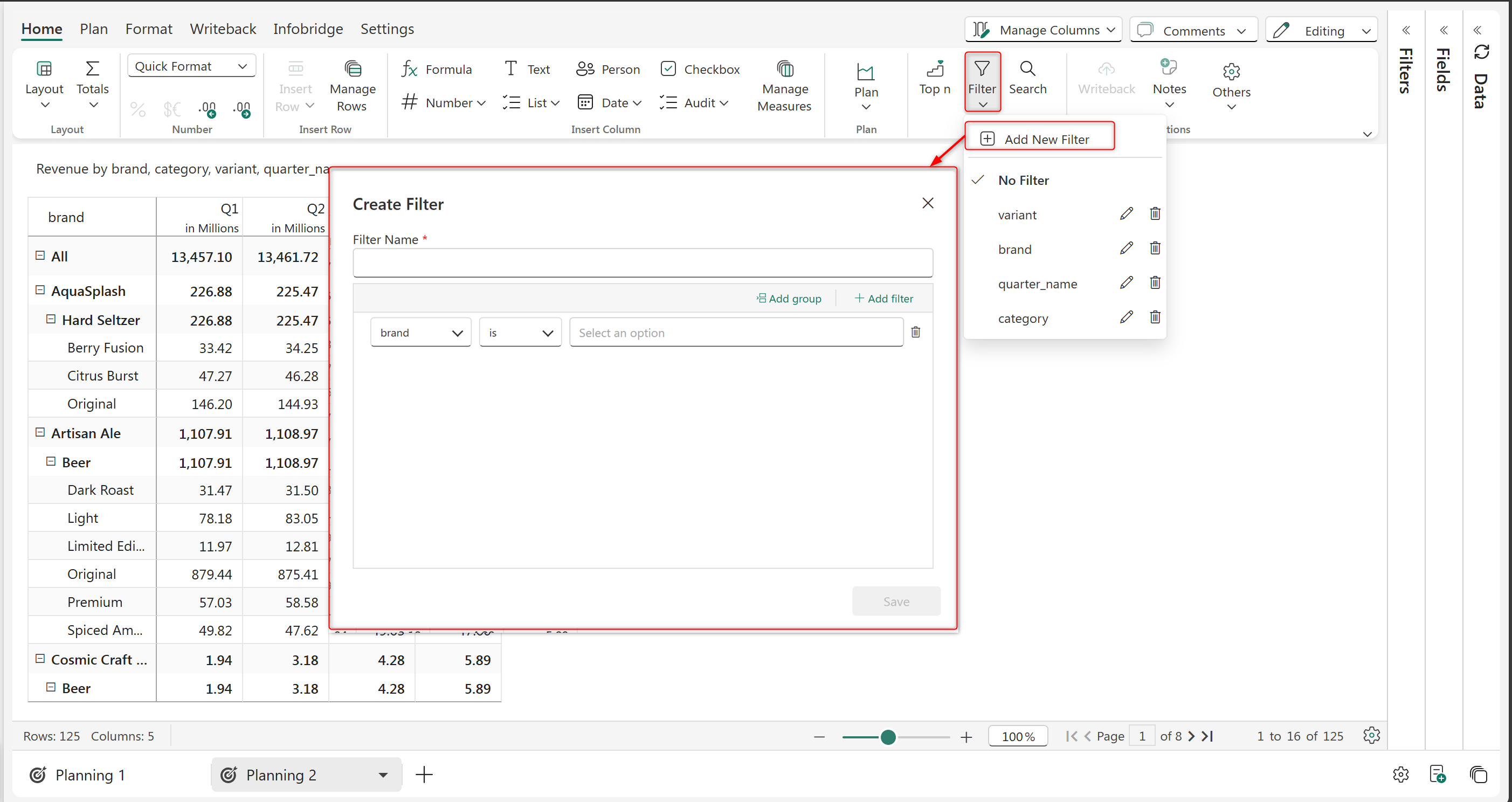Delete the brand filter condition row

coord(915,333)
